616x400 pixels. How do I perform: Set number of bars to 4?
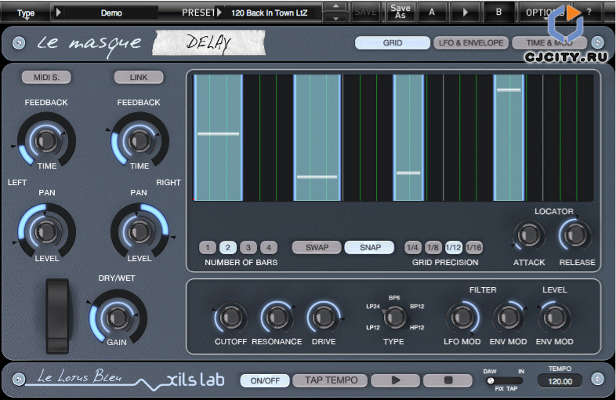click(x=269, y=248)
